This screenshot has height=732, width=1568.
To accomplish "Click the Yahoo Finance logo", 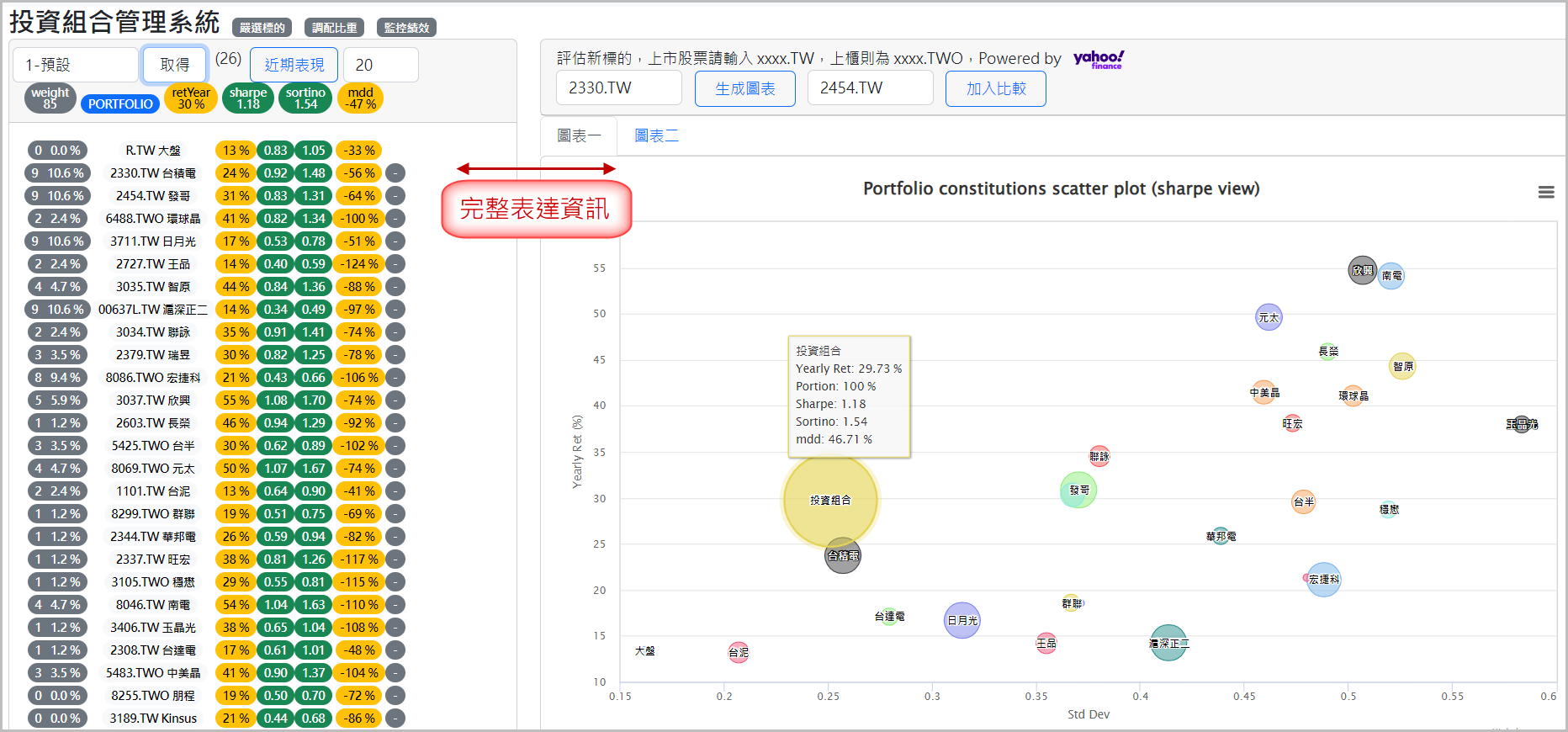I will [x=1098, y=59].
